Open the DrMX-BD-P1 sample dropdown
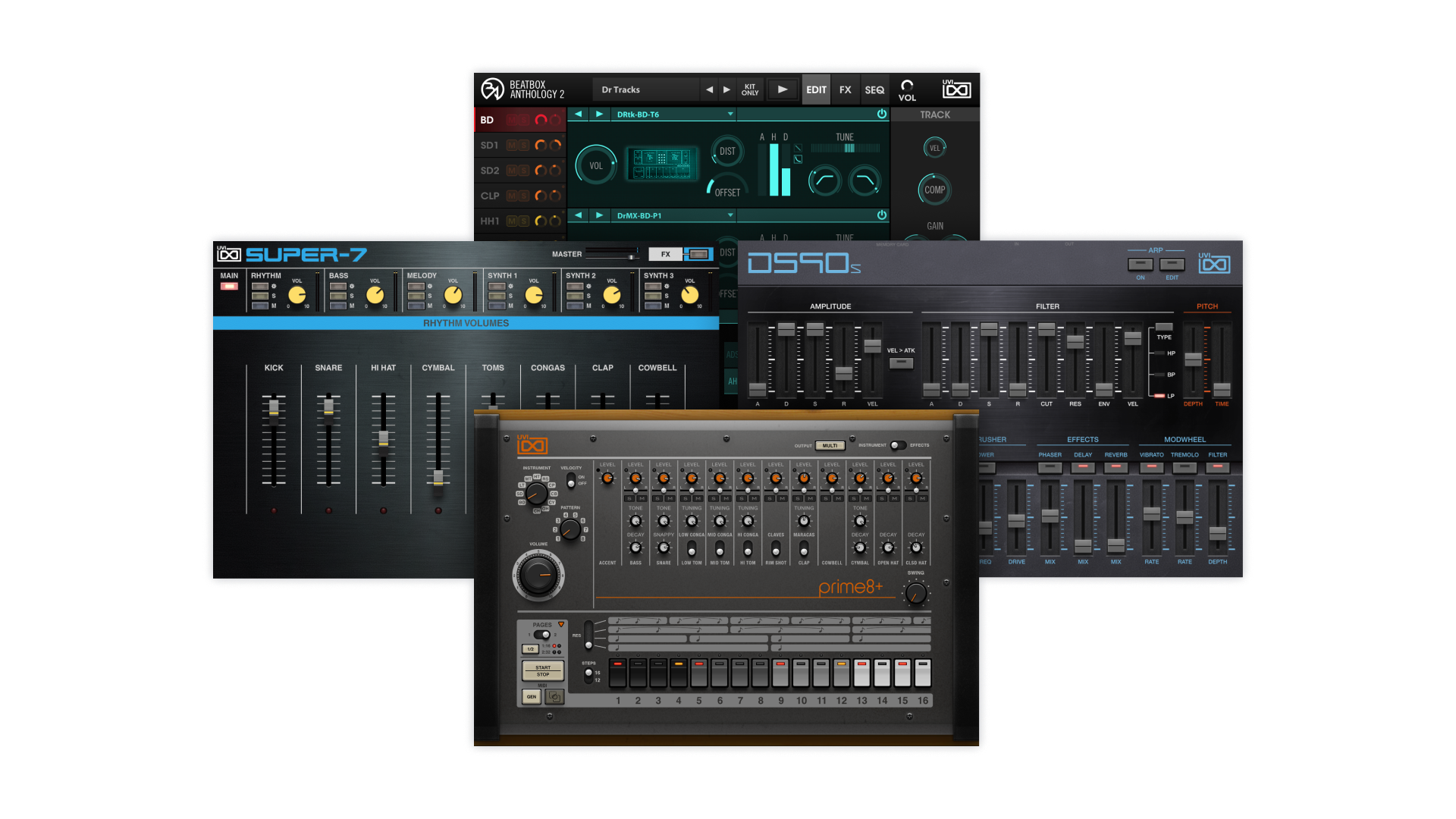 click(x=674, y=215)
